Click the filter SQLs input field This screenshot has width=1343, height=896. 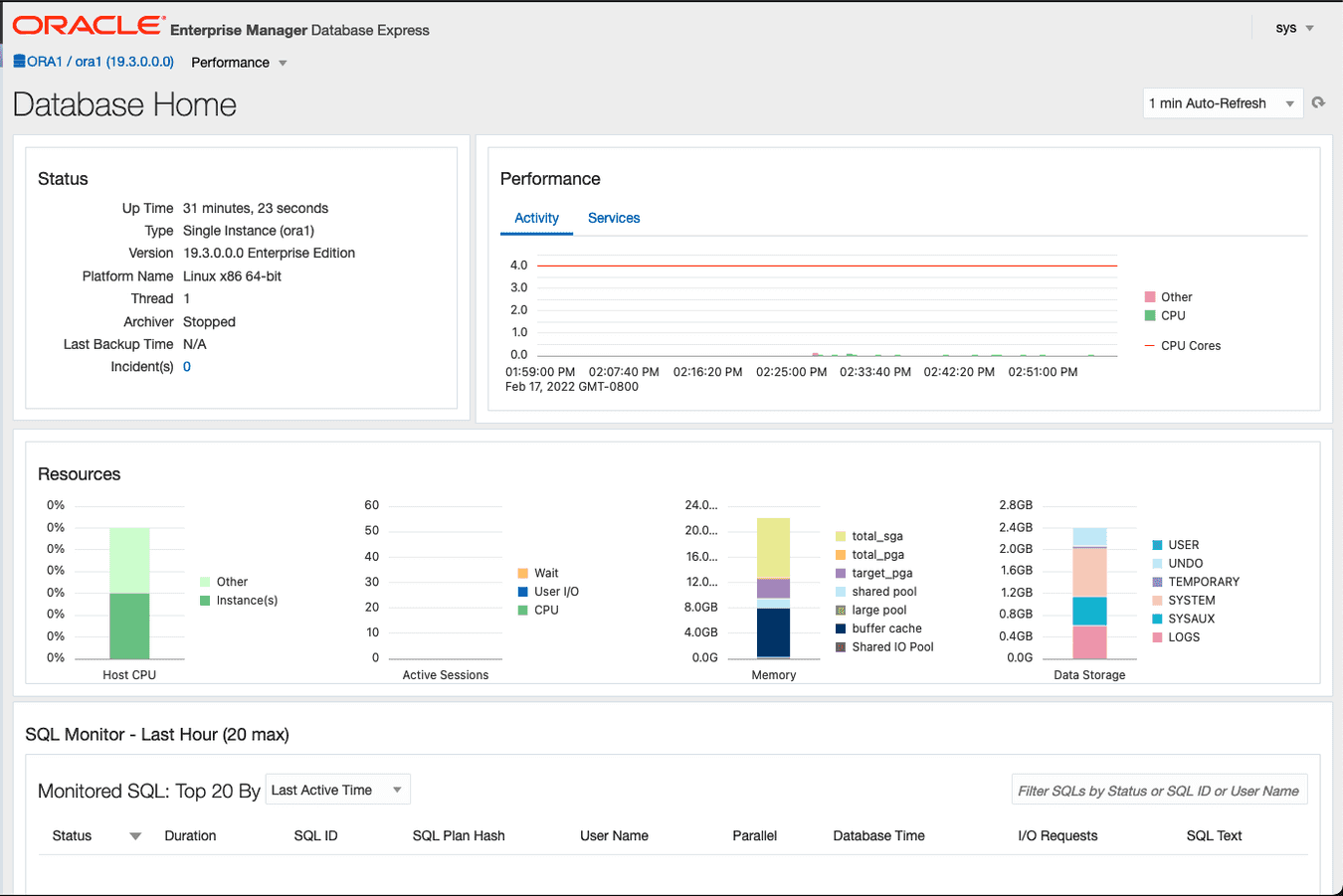[x=1159, y=791]
